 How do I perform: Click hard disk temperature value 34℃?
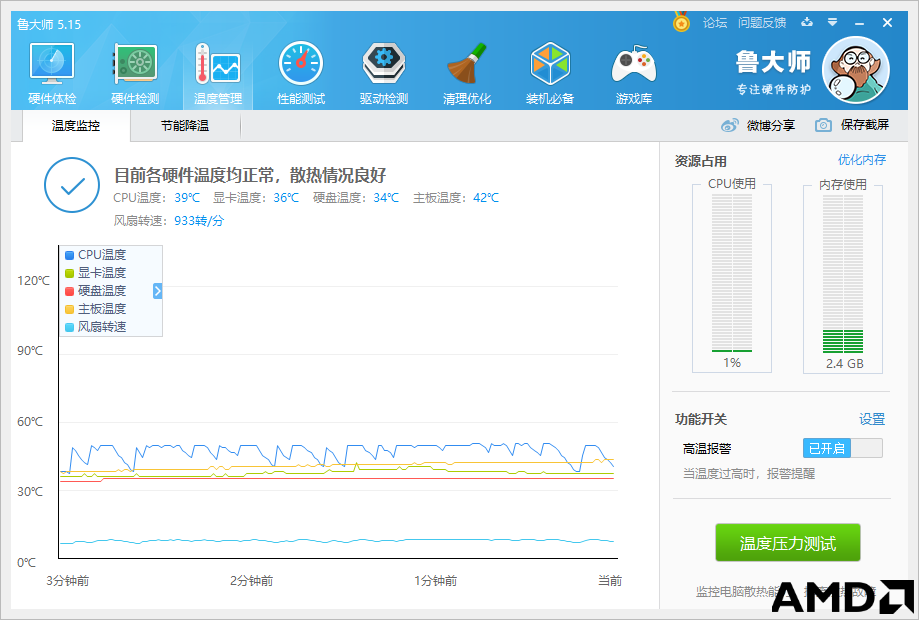point(386,198)
